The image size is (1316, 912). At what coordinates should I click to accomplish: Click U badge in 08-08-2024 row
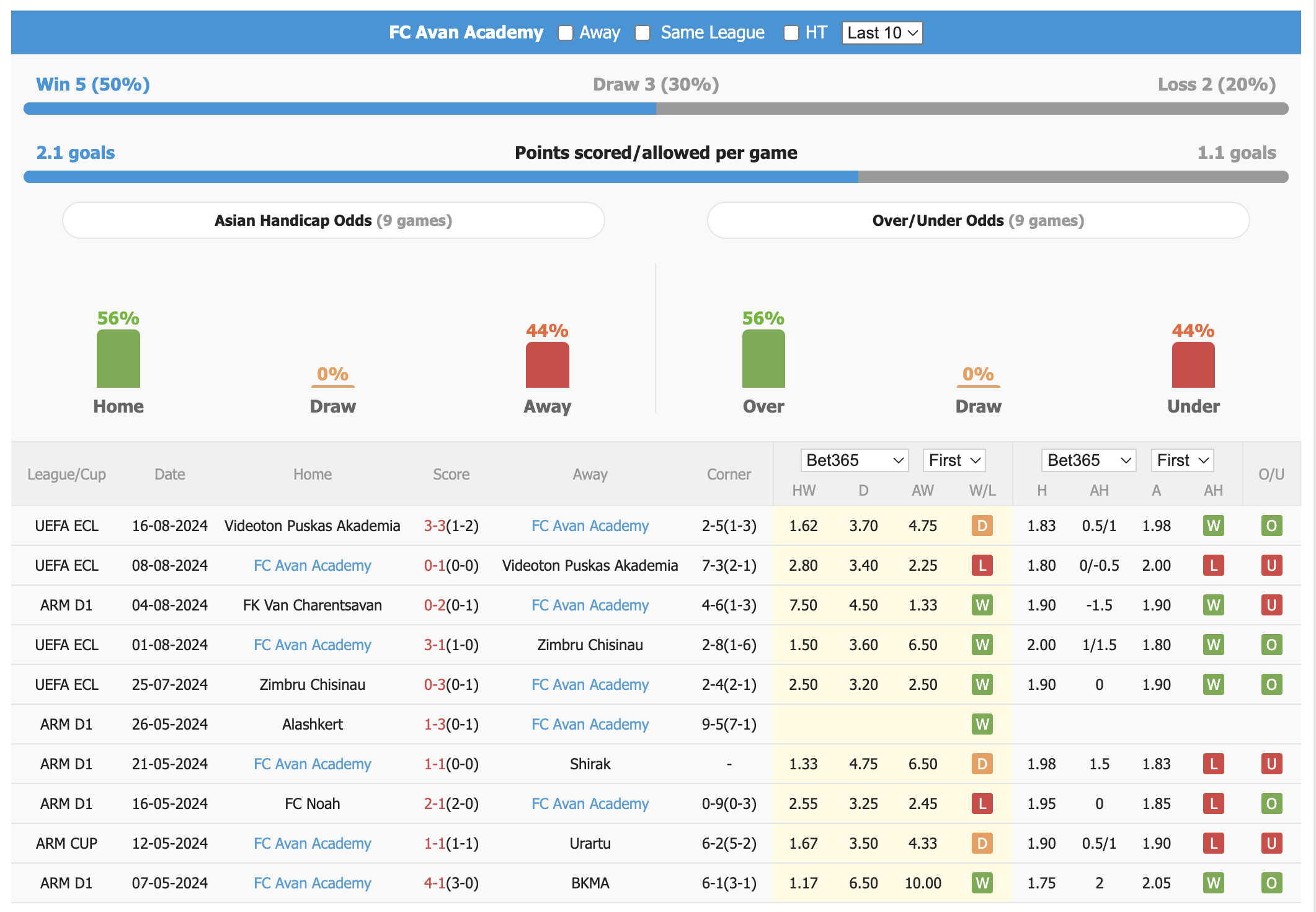coord(1271,565)
